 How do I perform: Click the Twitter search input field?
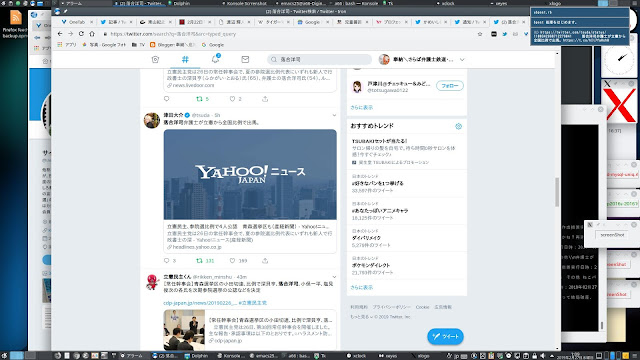tap(319, 60)
